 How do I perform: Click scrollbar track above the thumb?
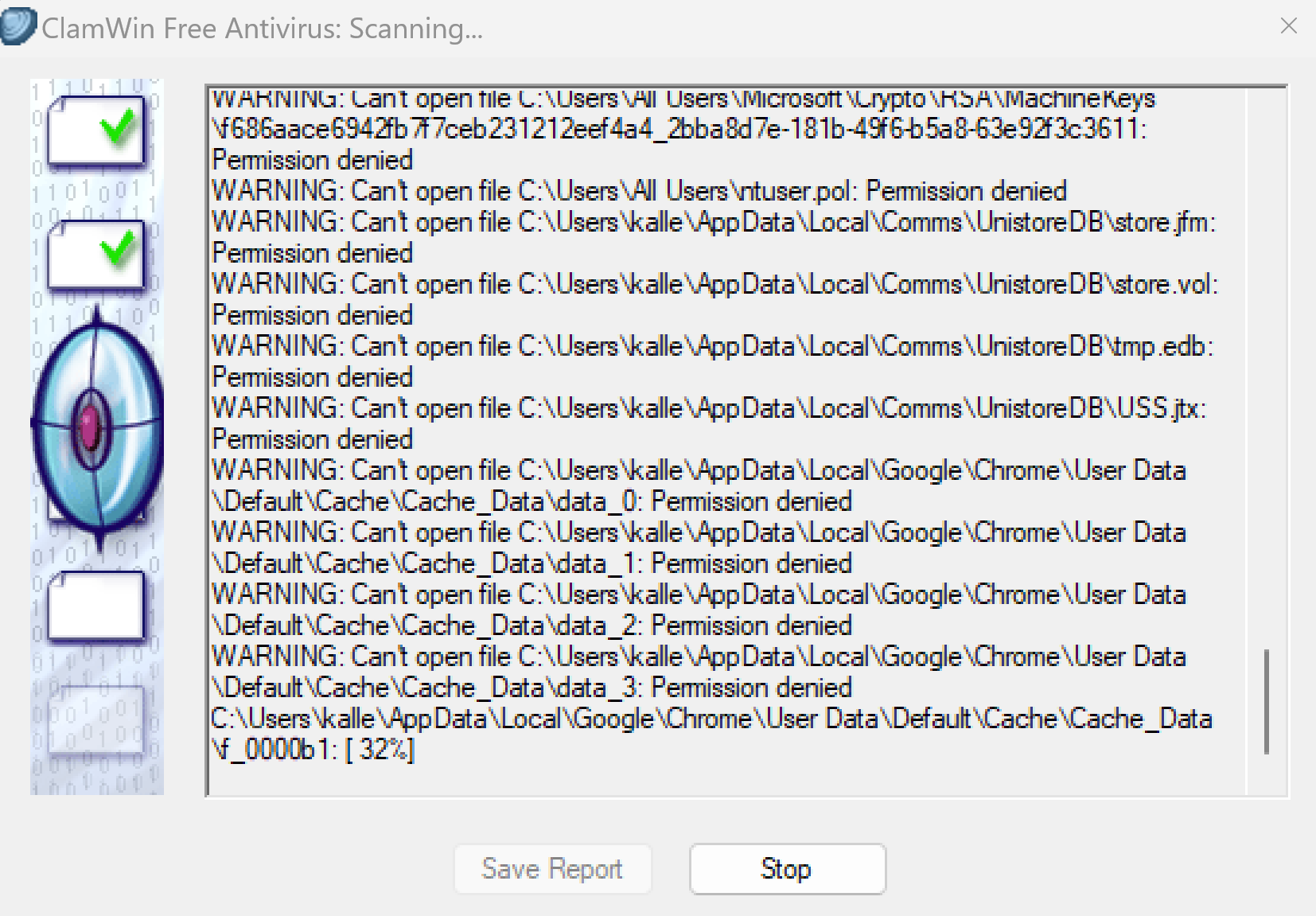[1266, 366]
